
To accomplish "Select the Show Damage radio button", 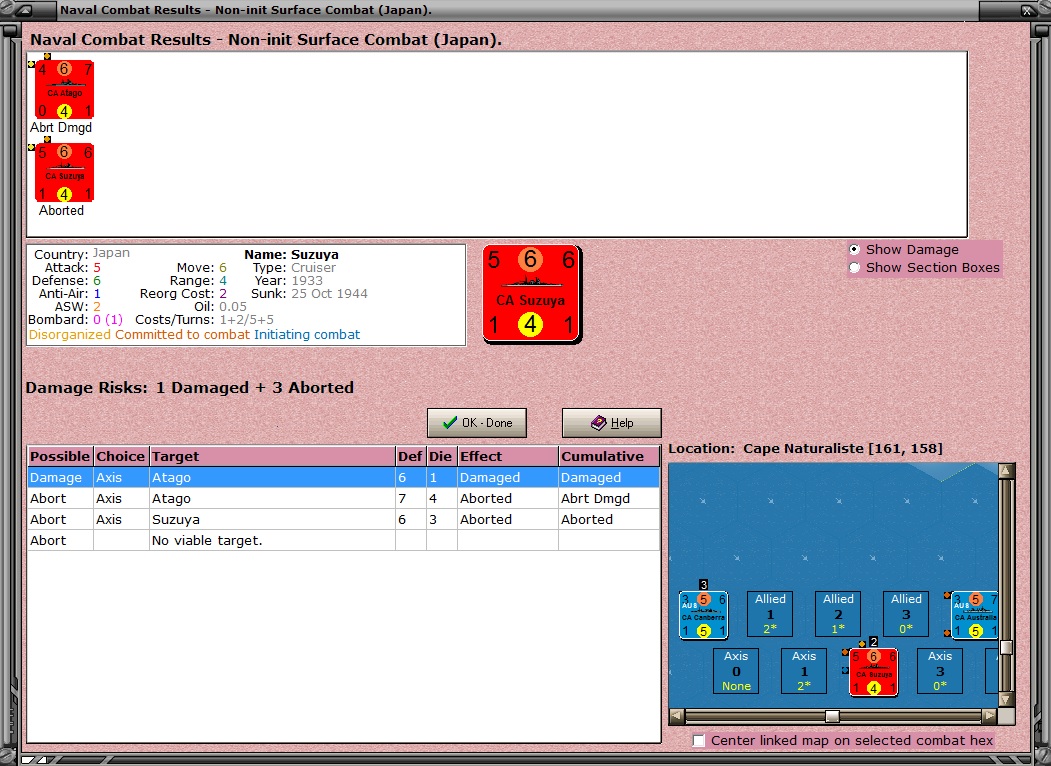I will 855,249.
